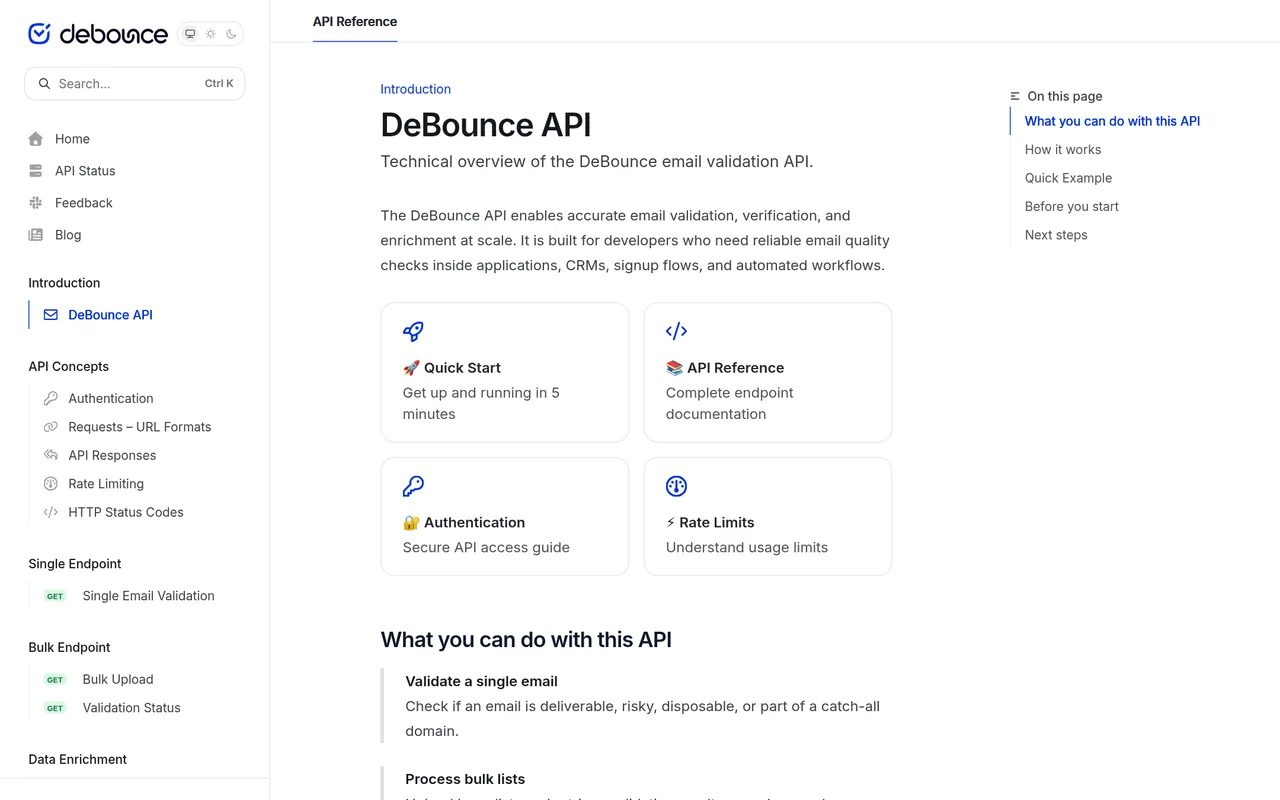The image size is (1280, 800).
Task: Open API Responses page
Action: [x=112, y=455]
